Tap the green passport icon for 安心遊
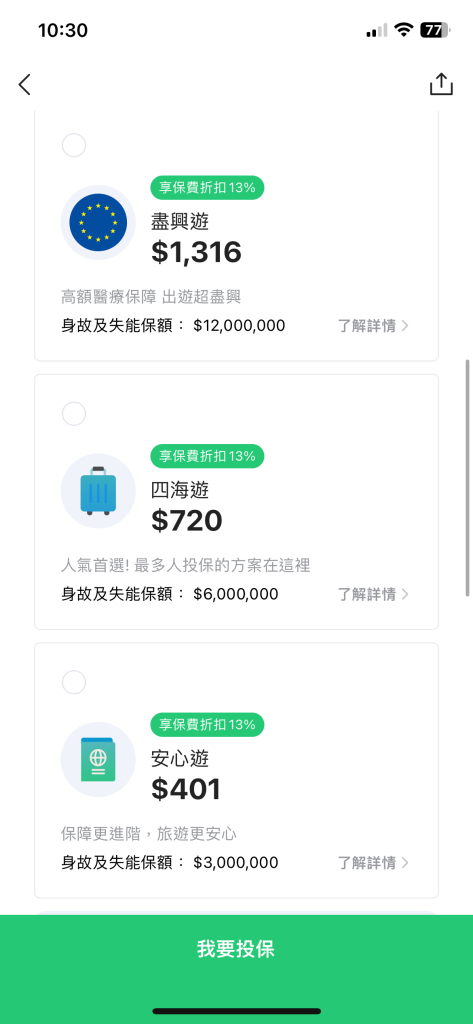 pos(98,760)
